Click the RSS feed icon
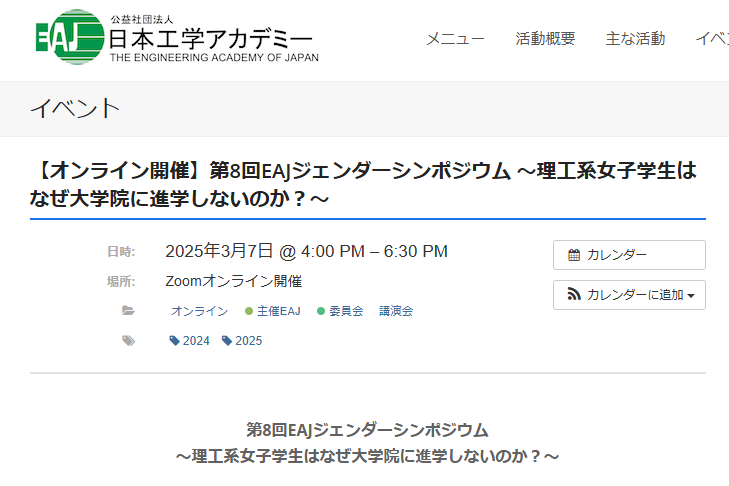 tap(574, 295)
